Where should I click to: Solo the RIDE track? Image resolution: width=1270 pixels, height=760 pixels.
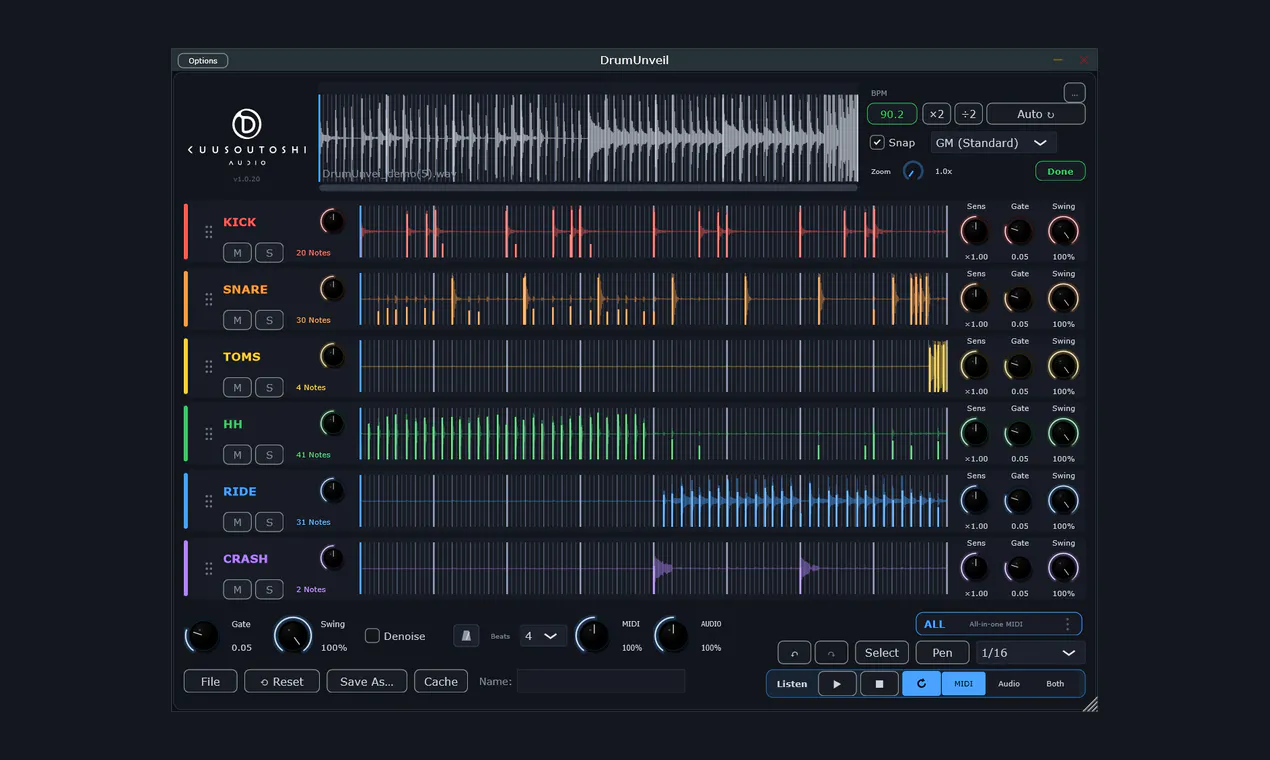269,522
